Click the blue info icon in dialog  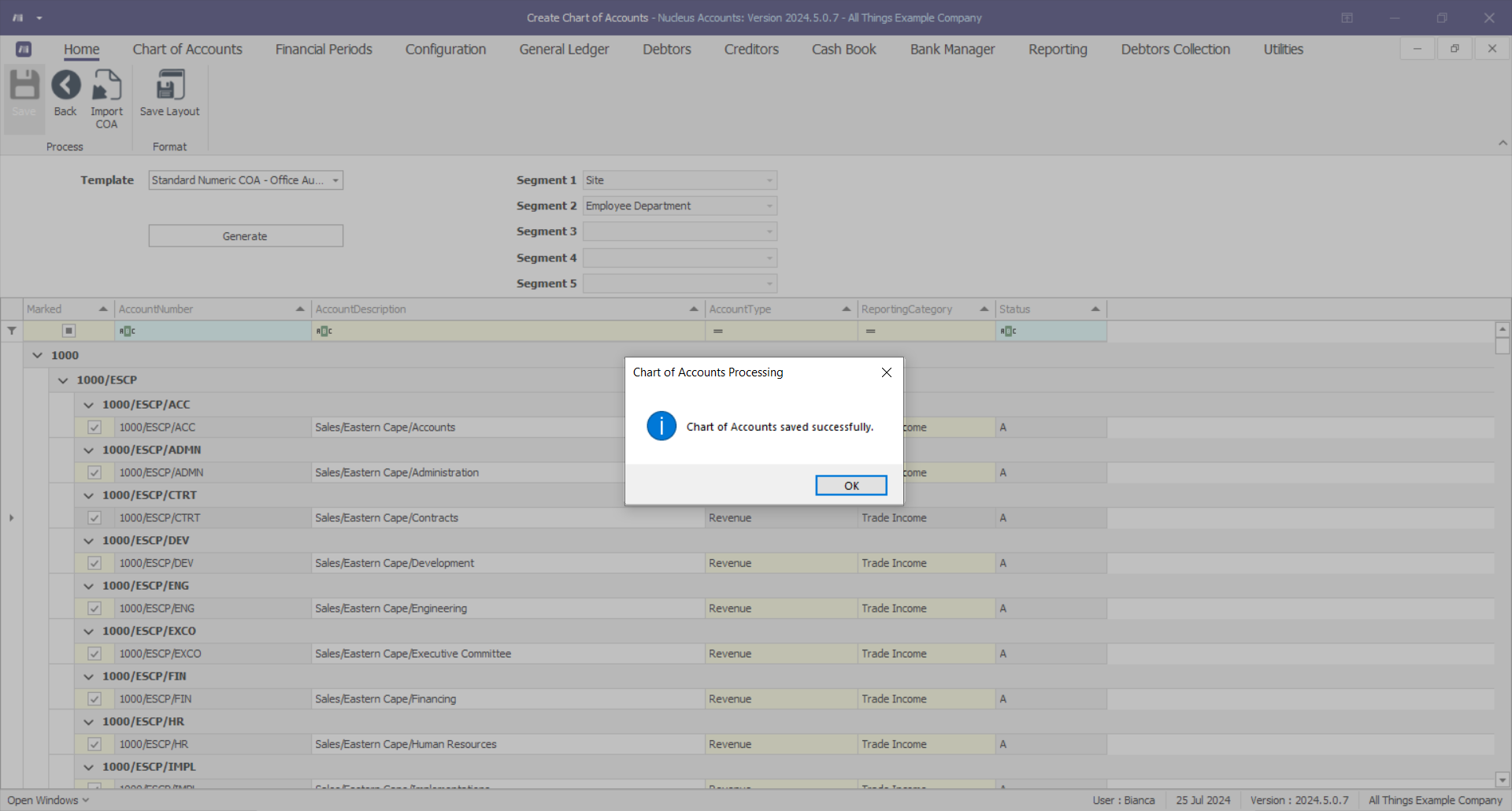tap(661, 426)
